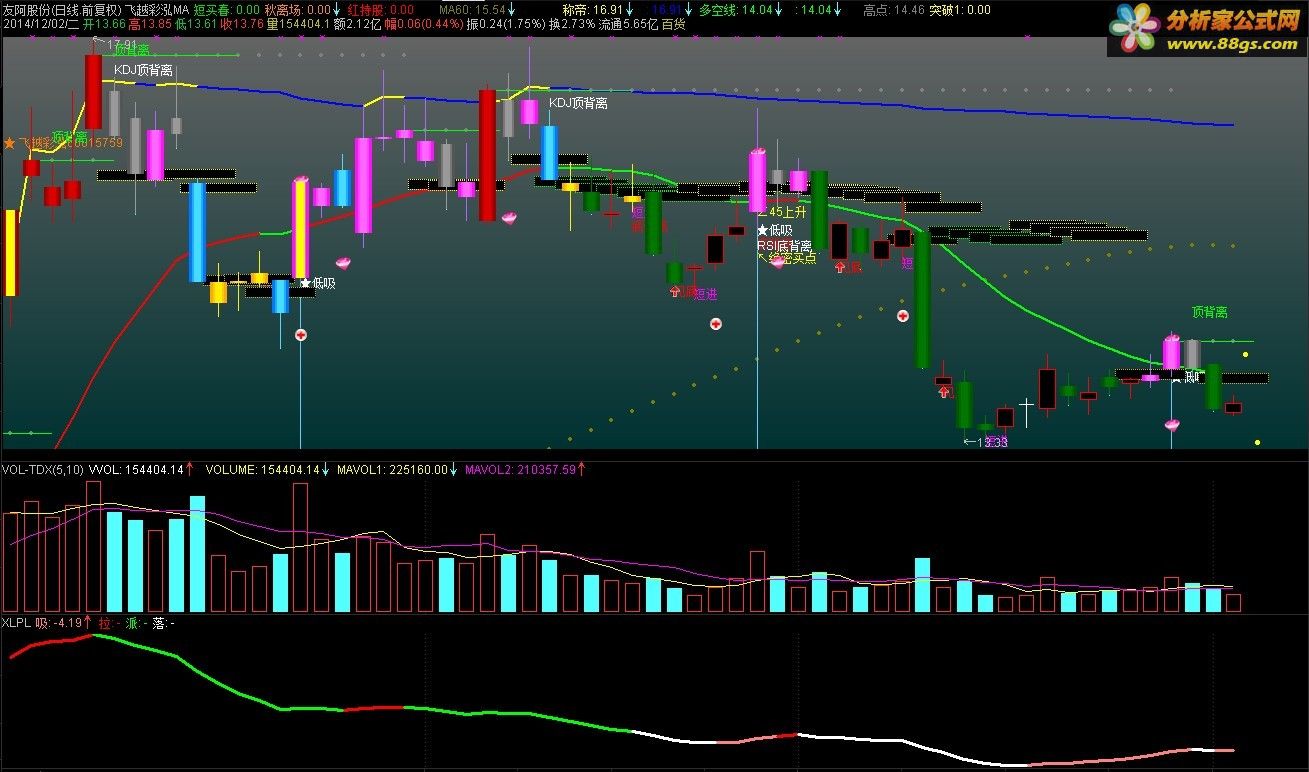Select the 飞越彩泓MA indicator name
1309x772 pixels.
(x=156, y=9)
